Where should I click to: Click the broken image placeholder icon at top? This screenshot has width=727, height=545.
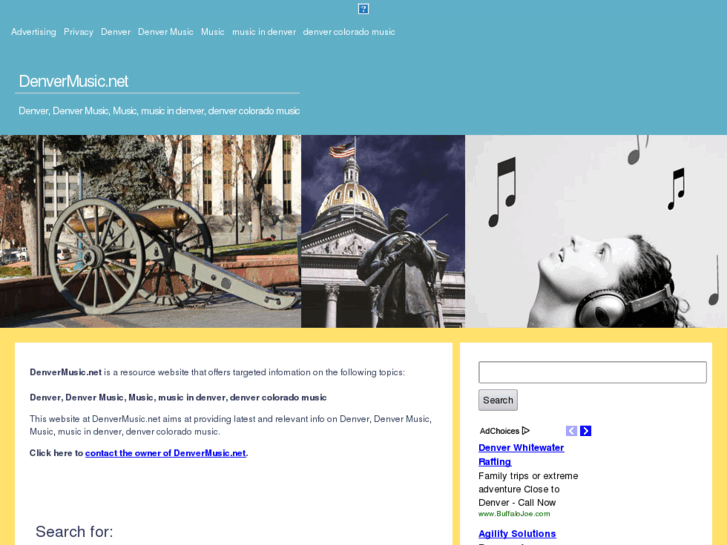(x=363, y=9)
